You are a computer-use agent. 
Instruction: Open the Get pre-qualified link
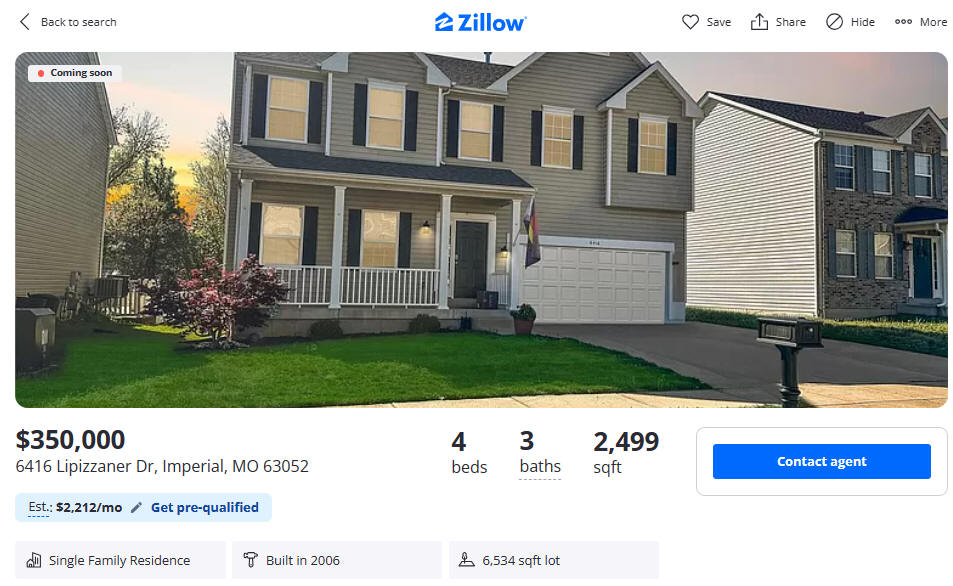[205, 507]
